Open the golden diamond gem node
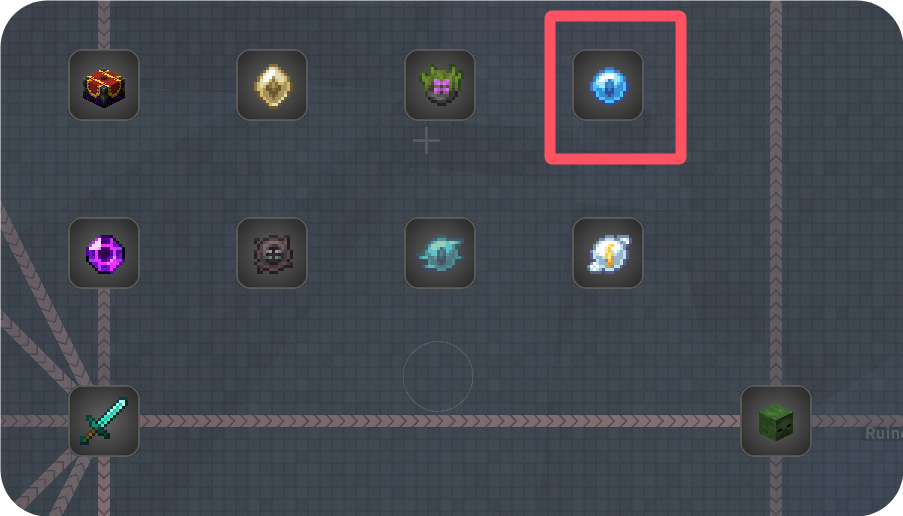Image resolution: width=903 pixels, height=516 pixels. click(272, 85)
